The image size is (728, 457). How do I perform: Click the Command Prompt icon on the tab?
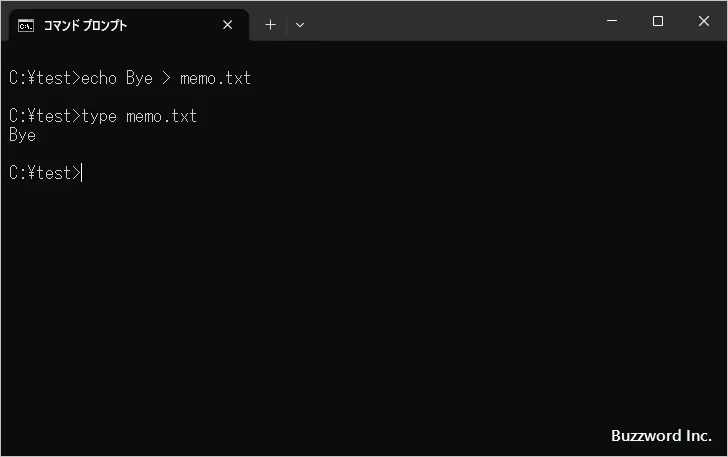point(26,25)
